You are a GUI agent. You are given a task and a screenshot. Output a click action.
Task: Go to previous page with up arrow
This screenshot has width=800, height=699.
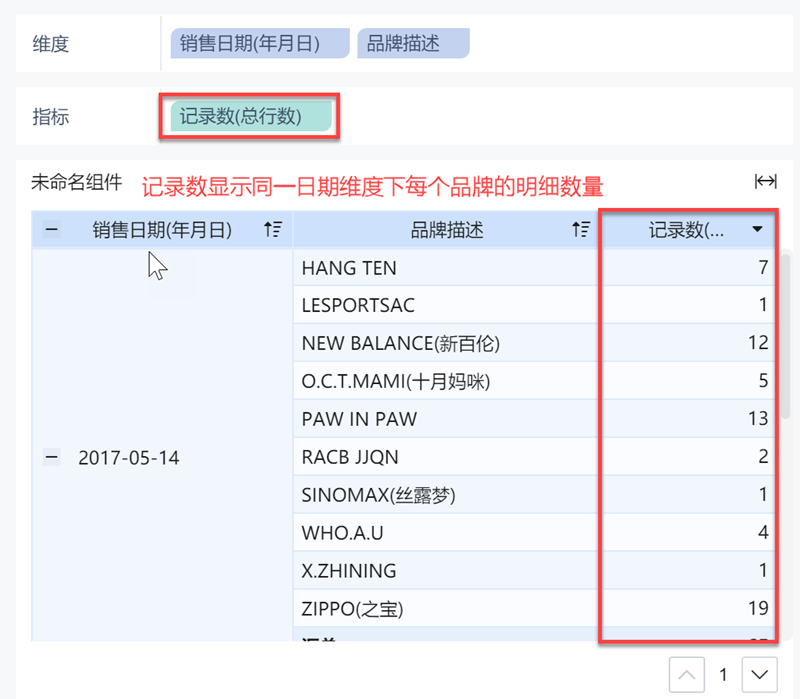687,675
